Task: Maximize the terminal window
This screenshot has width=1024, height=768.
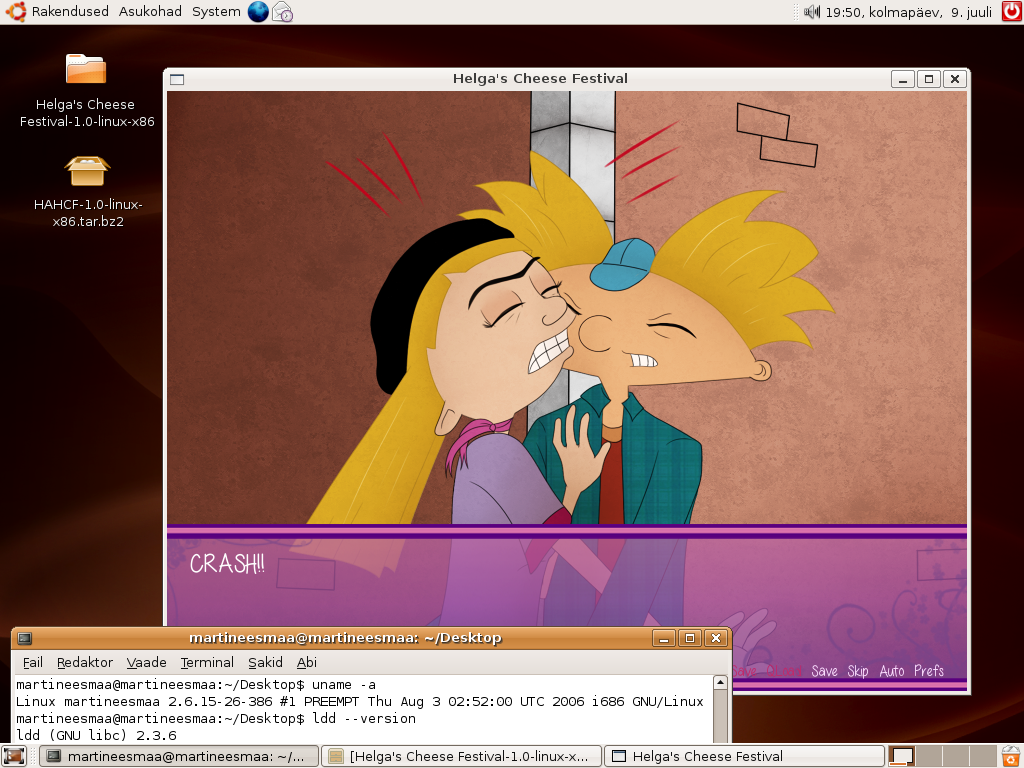Action: 690,638
